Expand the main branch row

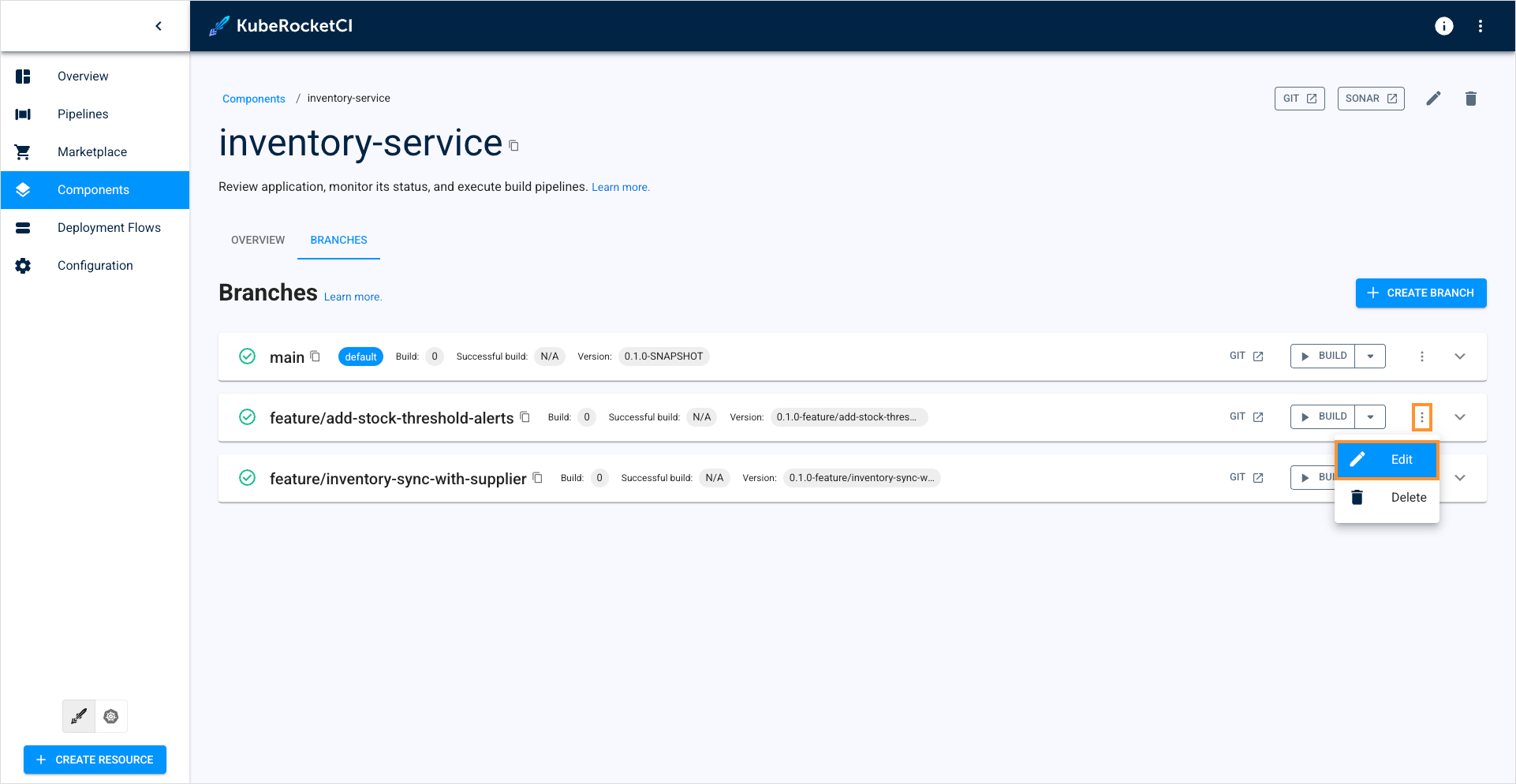point(1459,357)
